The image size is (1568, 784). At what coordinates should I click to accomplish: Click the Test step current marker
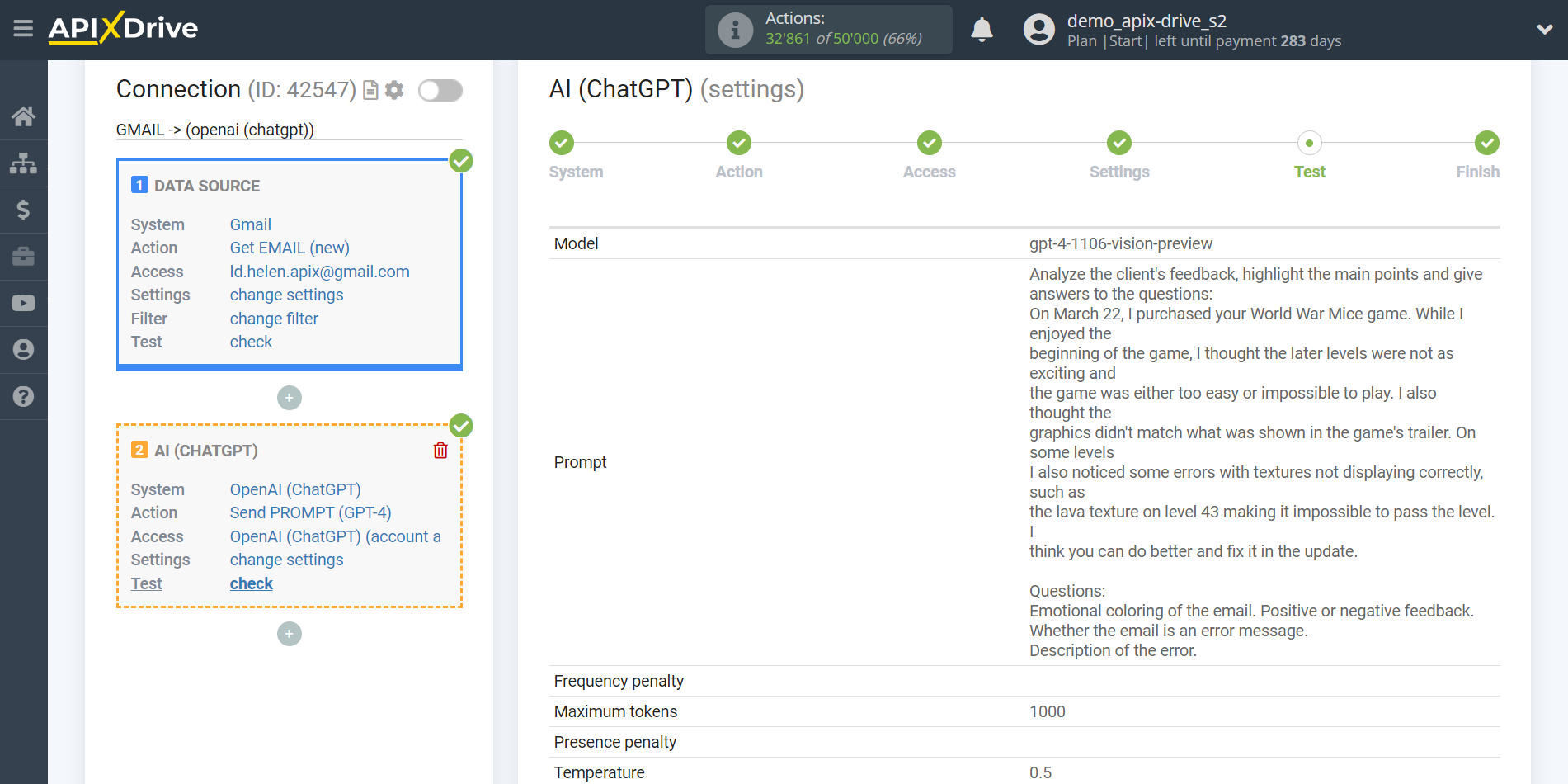[1309, 143]
